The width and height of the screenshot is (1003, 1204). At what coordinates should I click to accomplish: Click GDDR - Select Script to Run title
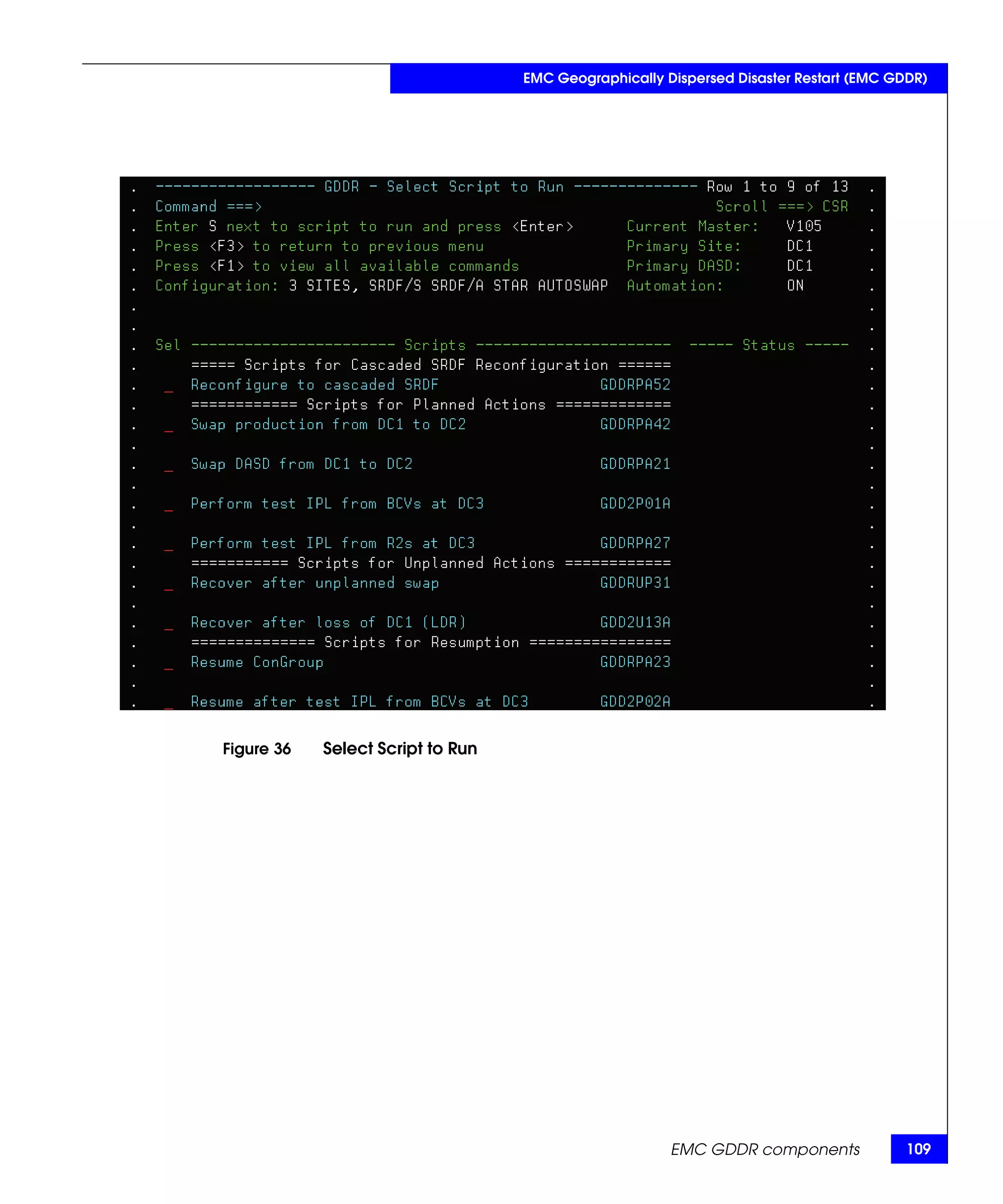pos(444,187)
